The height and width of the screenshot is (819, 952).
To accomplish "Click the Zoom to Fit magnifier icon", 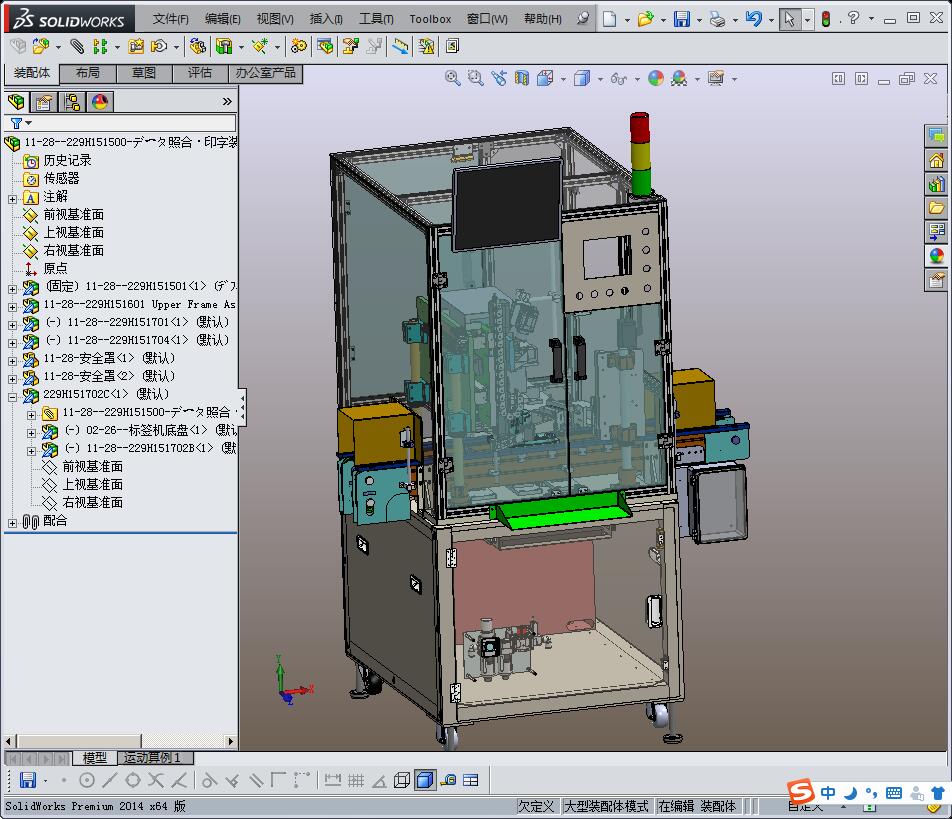I will click(x=452, y=78).
